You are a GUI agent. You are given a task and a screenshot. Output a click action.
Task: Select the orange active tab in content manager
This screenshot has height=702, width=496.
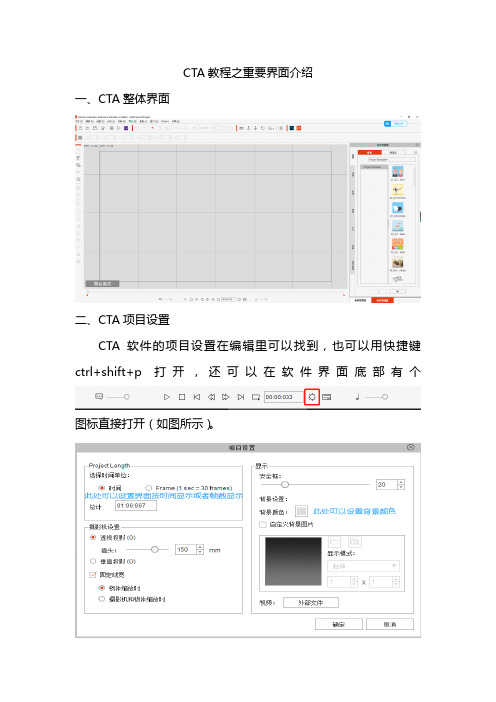click(x=369, y=153)
